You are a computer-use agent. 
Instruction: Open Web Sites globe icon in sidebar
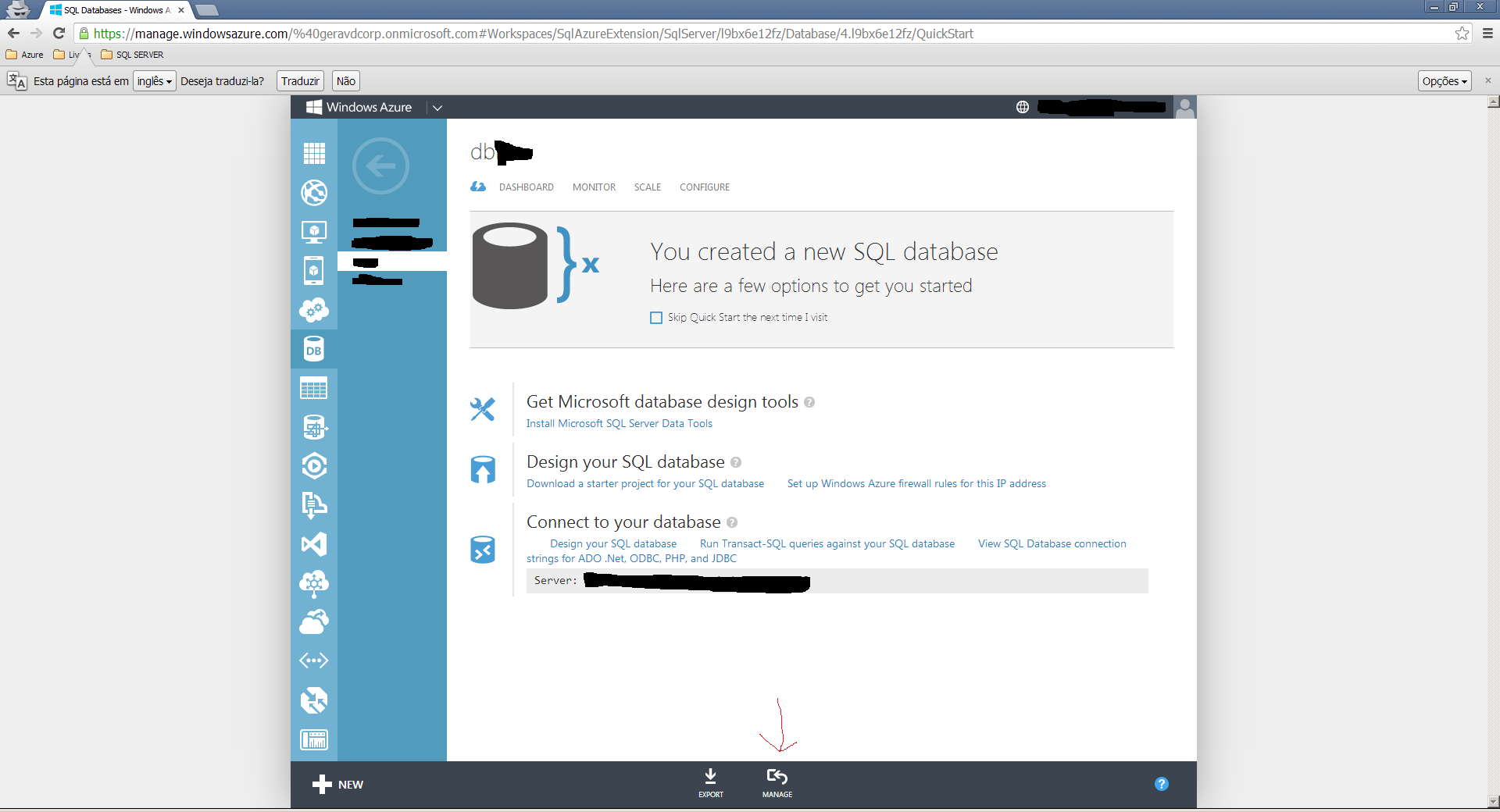tap(314, 193)
